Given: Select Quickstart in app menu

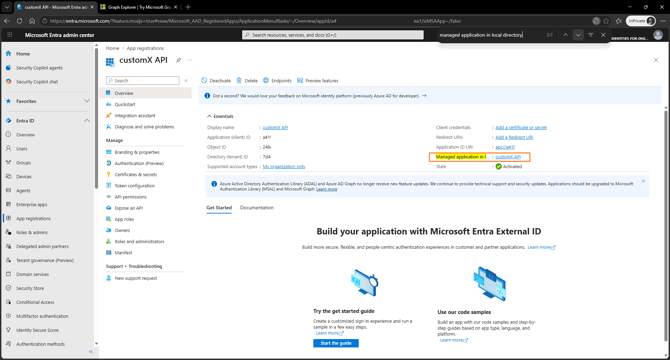Looking at the screenshot, I should (124, 105).
